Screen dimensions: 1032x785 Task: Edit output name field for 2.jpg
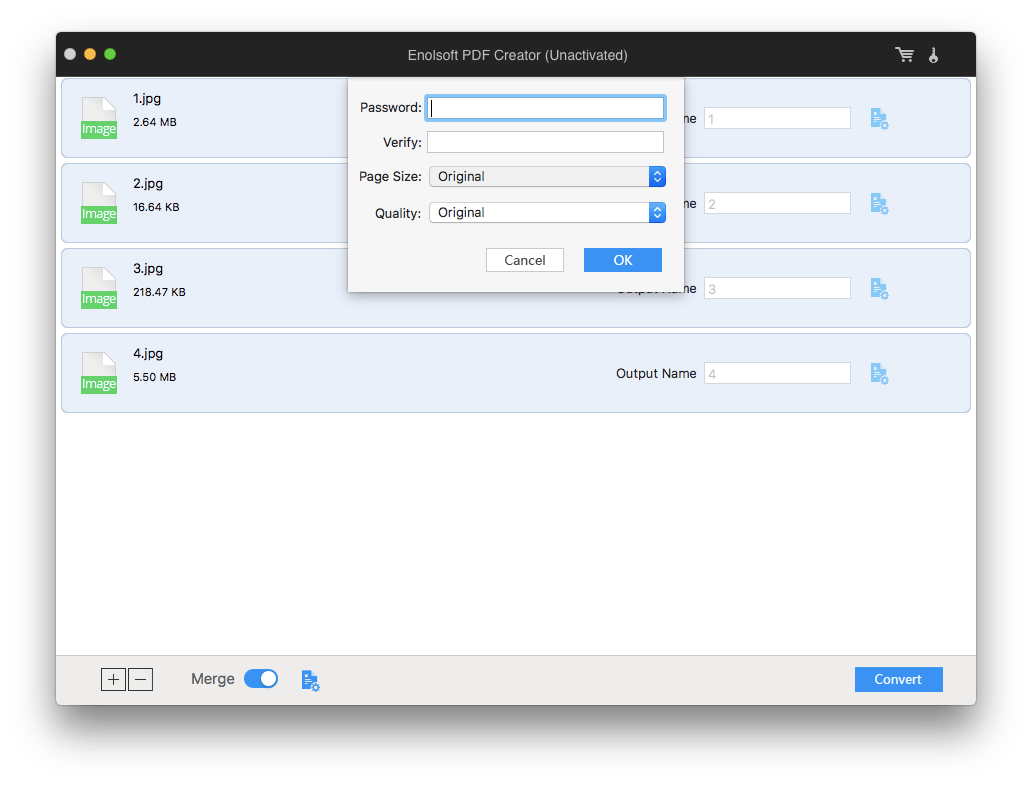coord(777,204)
